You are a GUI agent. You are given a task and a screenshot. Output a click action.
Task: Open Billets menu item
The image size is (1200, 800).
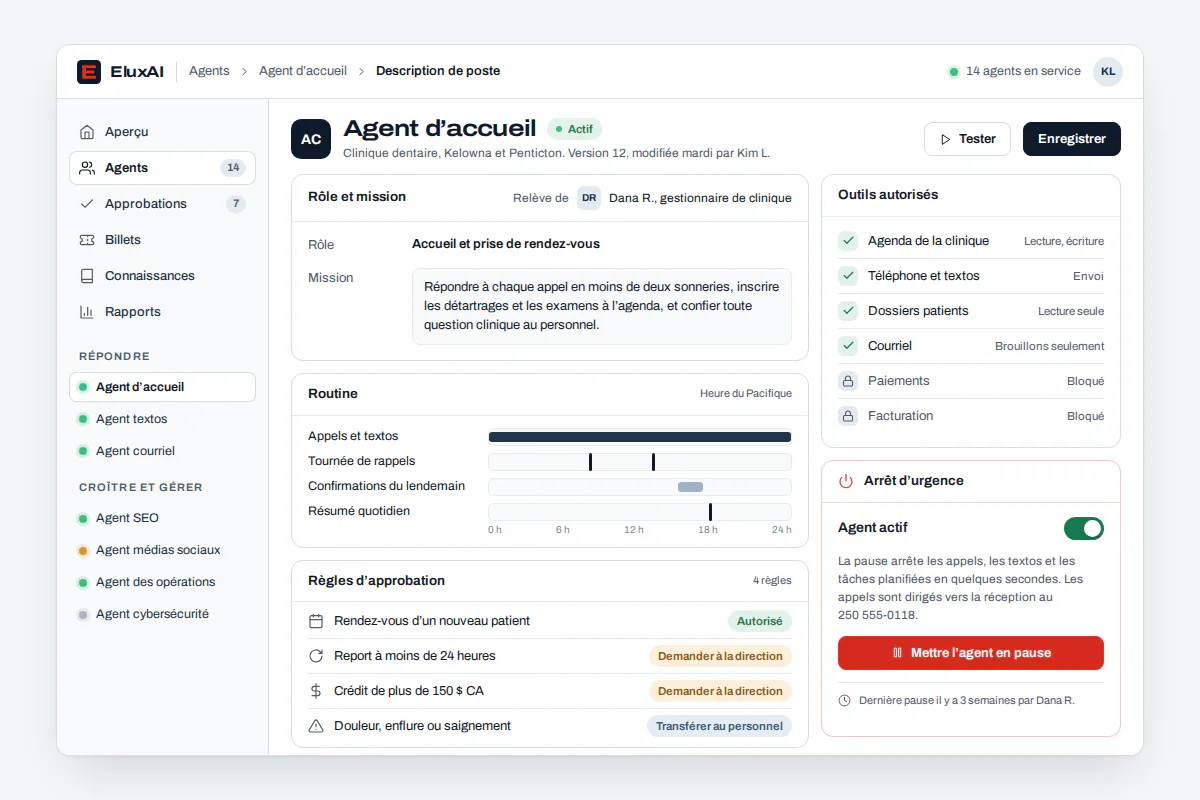(x=162, y=240)
